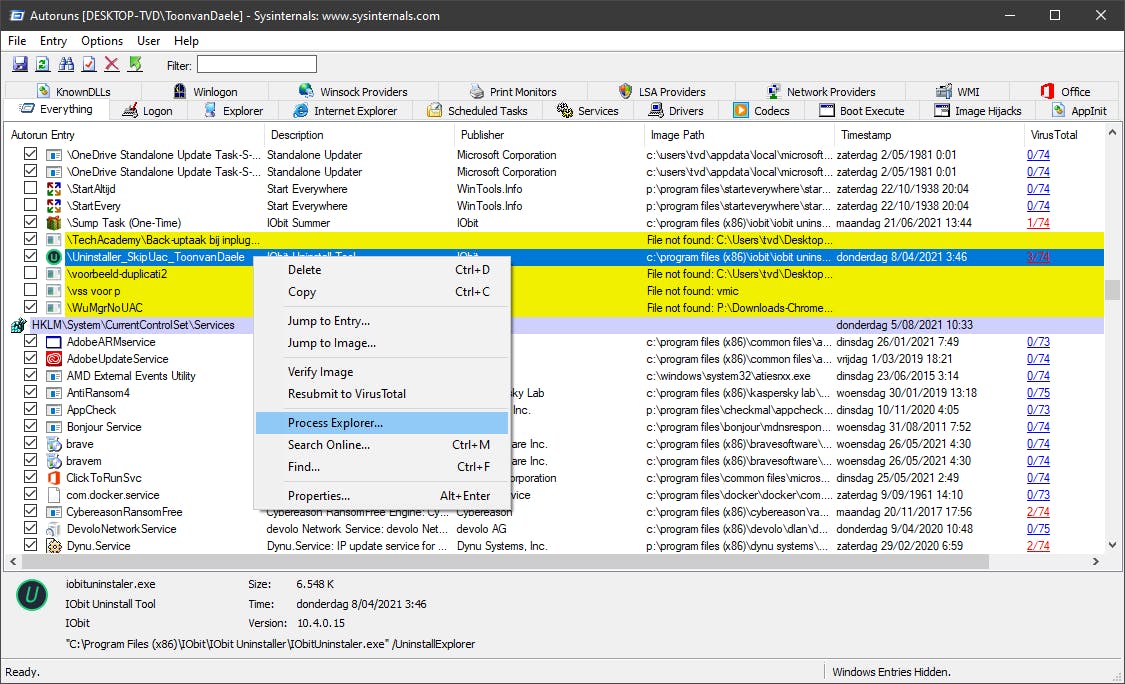The image size is (1125, 684).
Task: Sort by the Timestamp column header
Action: pyautogui.click(x=866, y=135)
